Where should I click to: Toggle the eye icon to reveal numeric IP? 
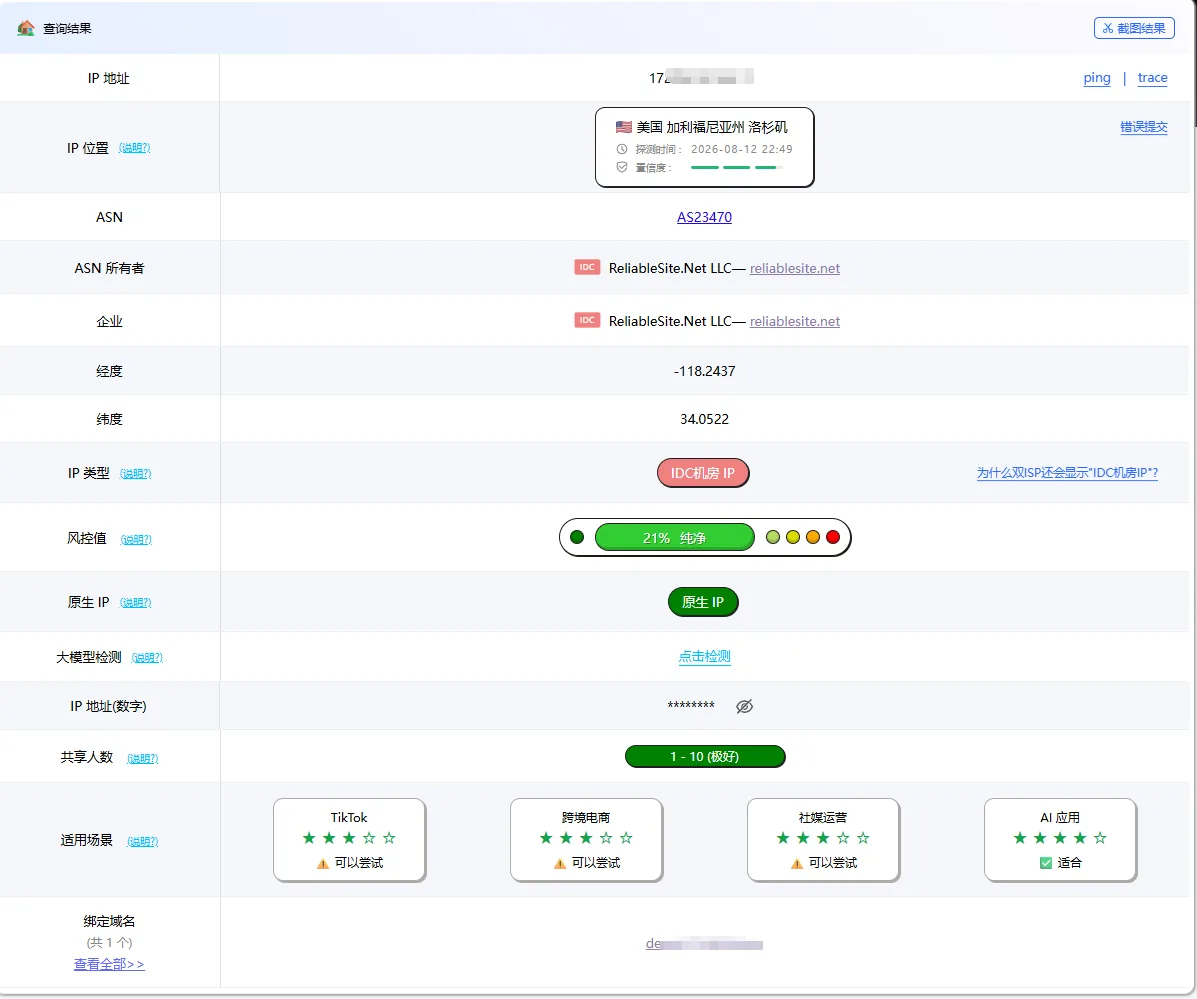[744, 706]
